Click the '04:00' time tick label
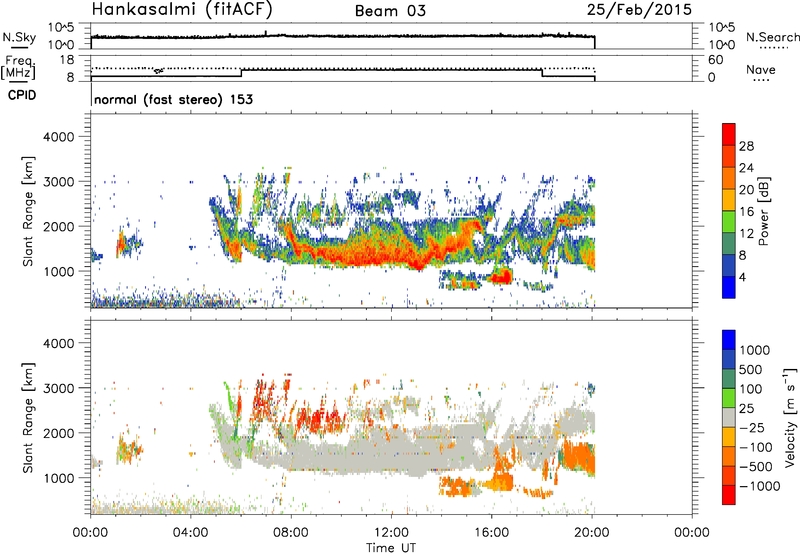The image size is (800, 554). pos(191,532)
